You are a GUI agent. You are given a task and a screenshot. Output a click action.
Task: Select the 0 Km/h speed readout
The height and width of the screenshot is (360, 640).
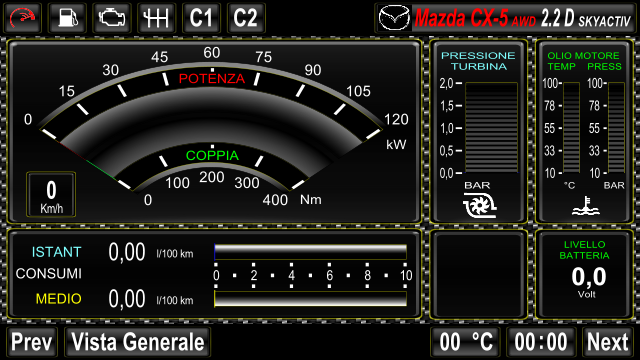click(x=51, y=194)
